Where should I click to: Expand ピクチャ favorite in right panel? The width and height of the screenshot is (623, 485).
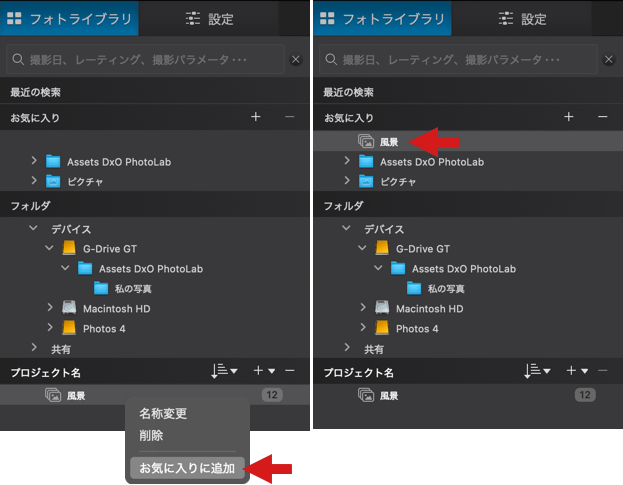347,180
